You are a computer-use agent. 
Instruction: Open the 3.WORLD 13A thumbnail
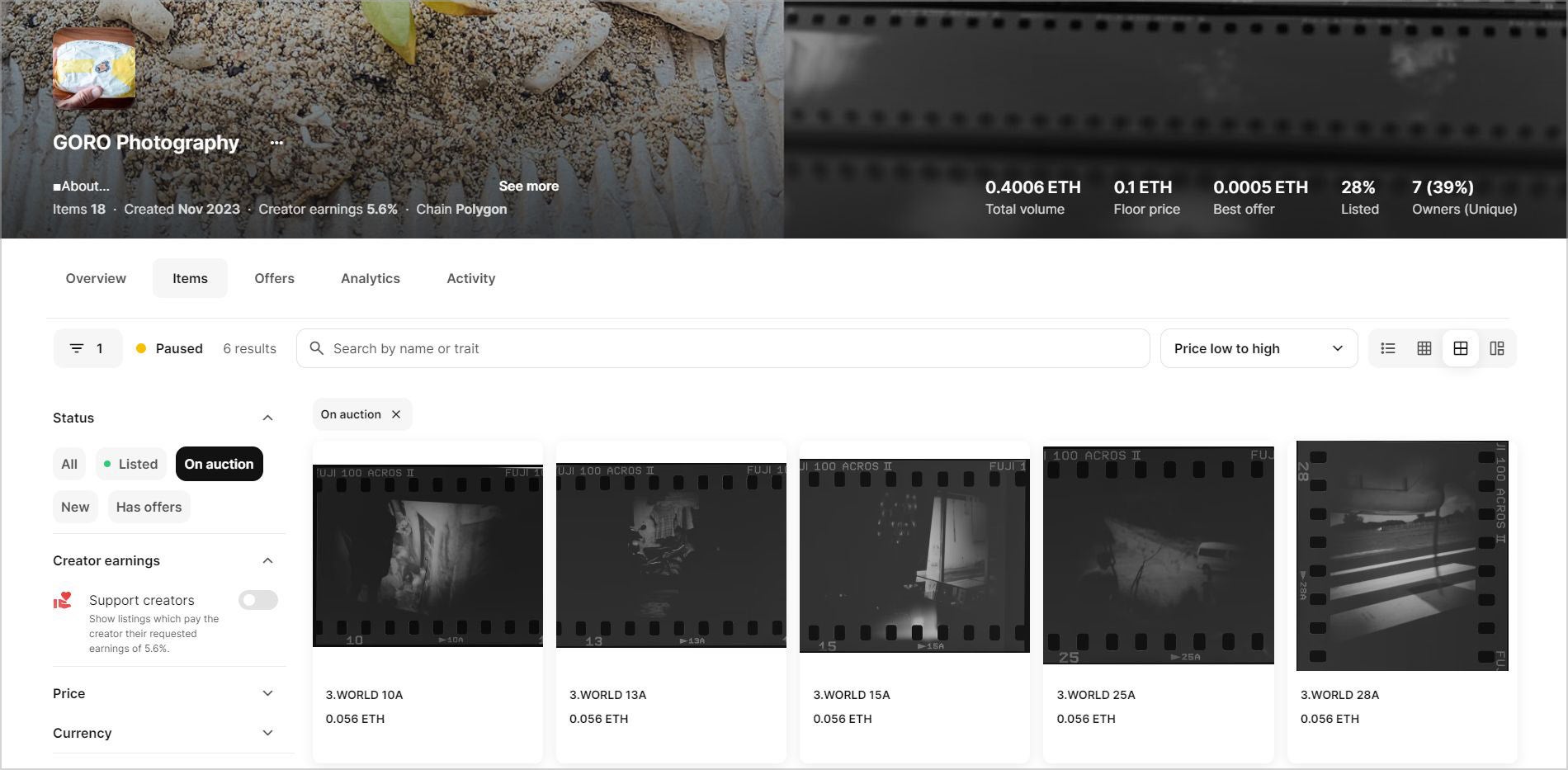coord(671,555)
